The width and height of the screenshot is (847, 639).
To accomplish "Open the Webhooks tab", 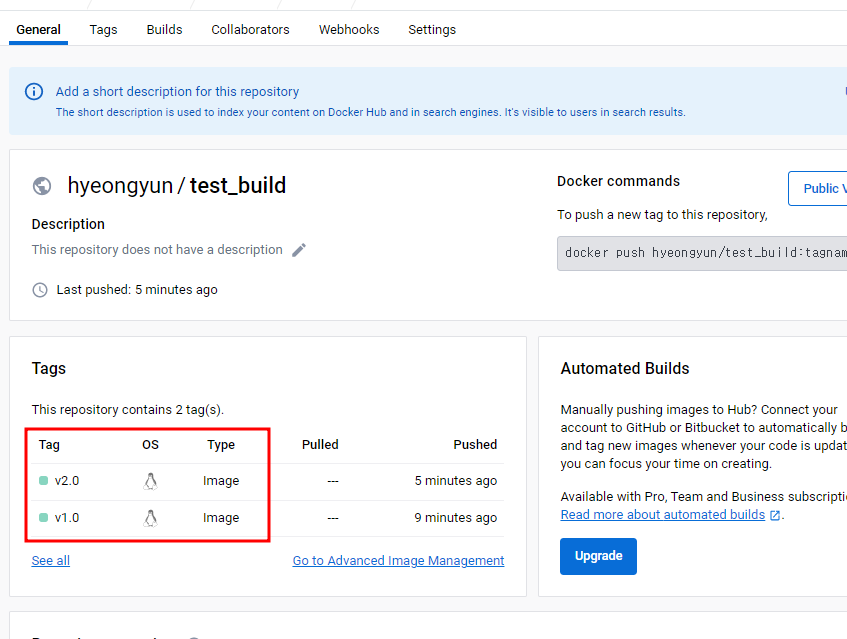I will click(349, 30).
